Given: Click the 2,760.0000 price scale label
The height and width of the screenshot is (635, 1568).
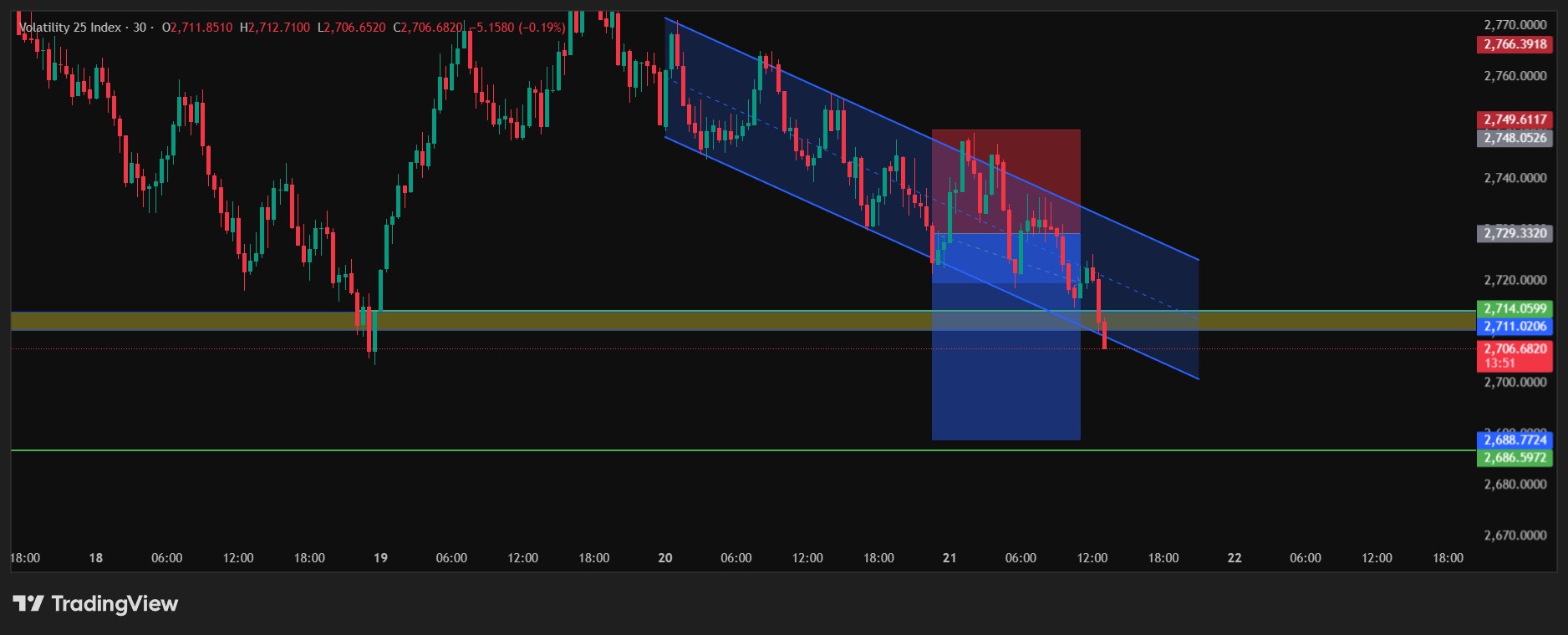Looking at the screenshot, I should (x=1515, y=76).
